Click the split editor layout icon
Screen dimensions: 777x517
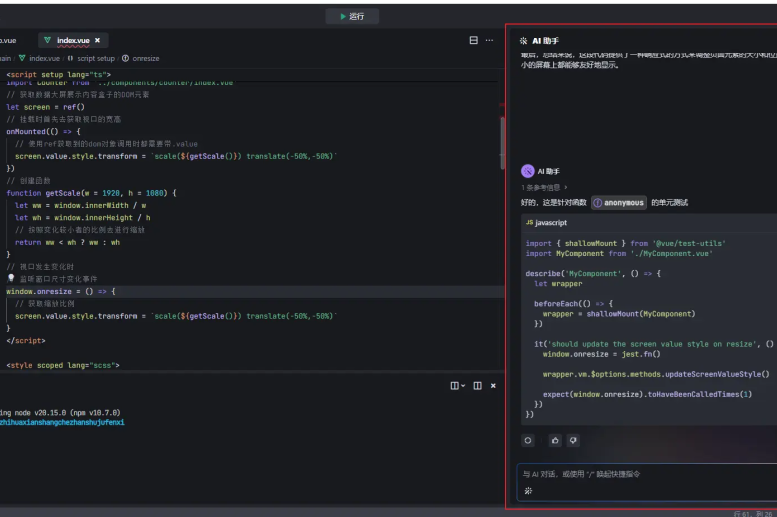coord(473,40)
